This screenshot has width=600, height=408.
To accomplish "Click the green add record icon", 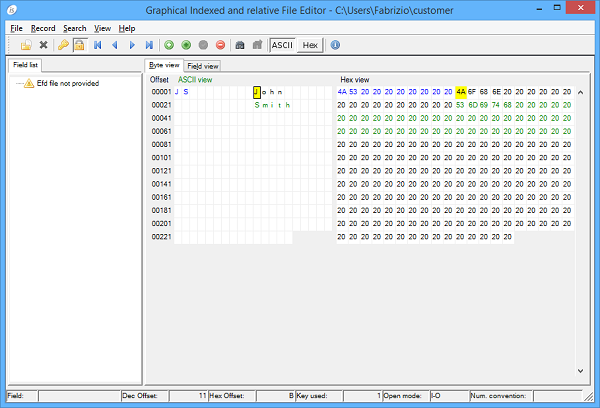I will pos(169,45).
